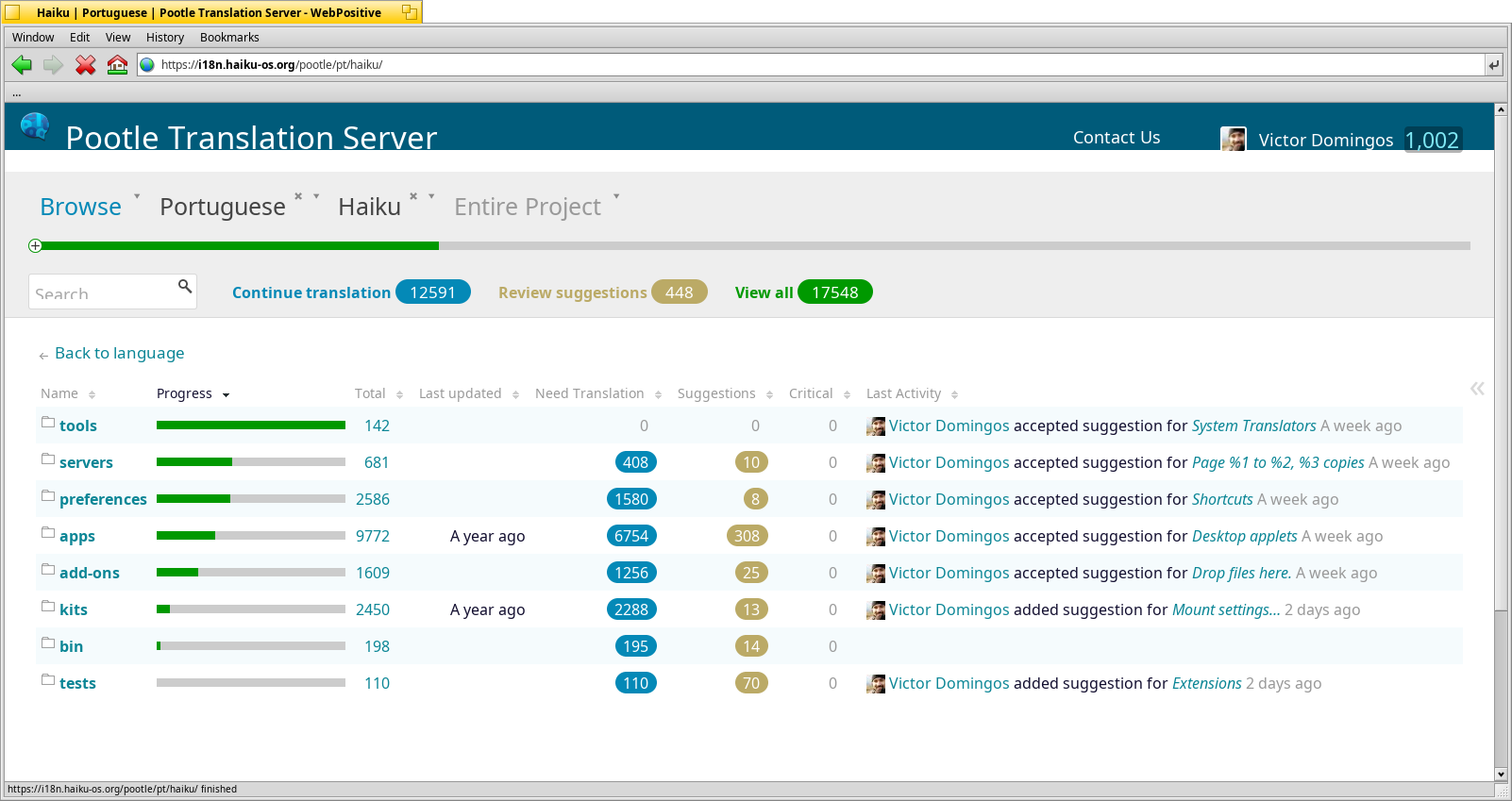The image size is (1512, 801).
Task: Expand stats with the plus circle icon
Action: [x=35, y=246]
